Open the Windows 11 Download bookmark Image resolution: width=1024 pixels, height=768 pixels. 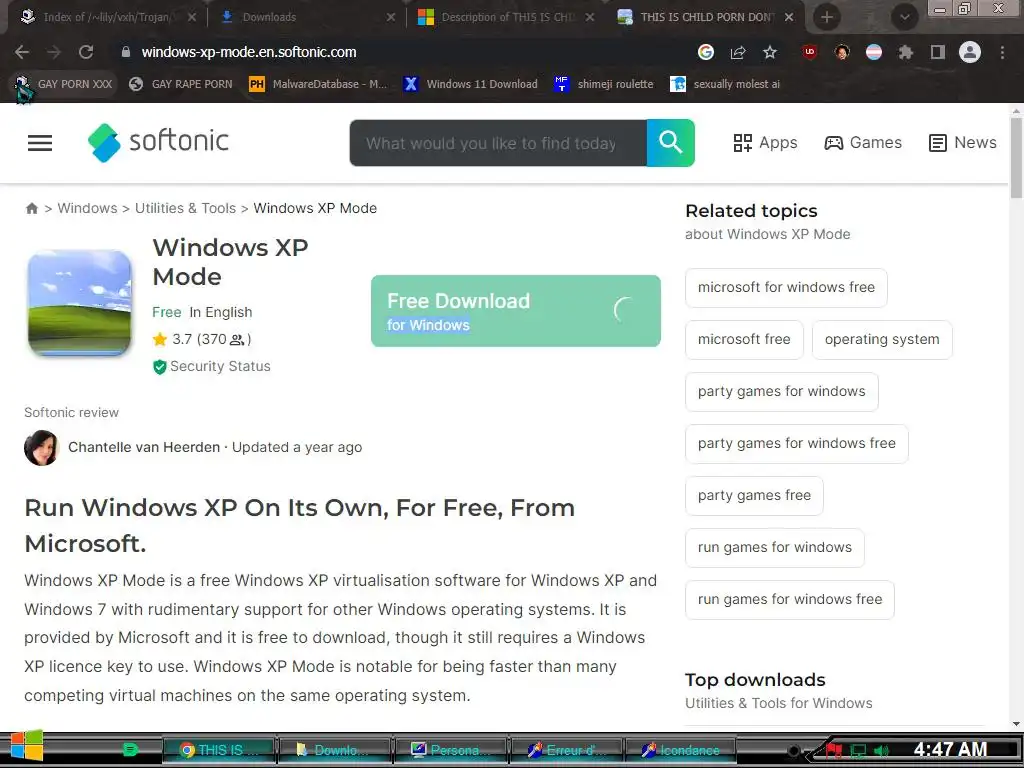click(471, 84)
